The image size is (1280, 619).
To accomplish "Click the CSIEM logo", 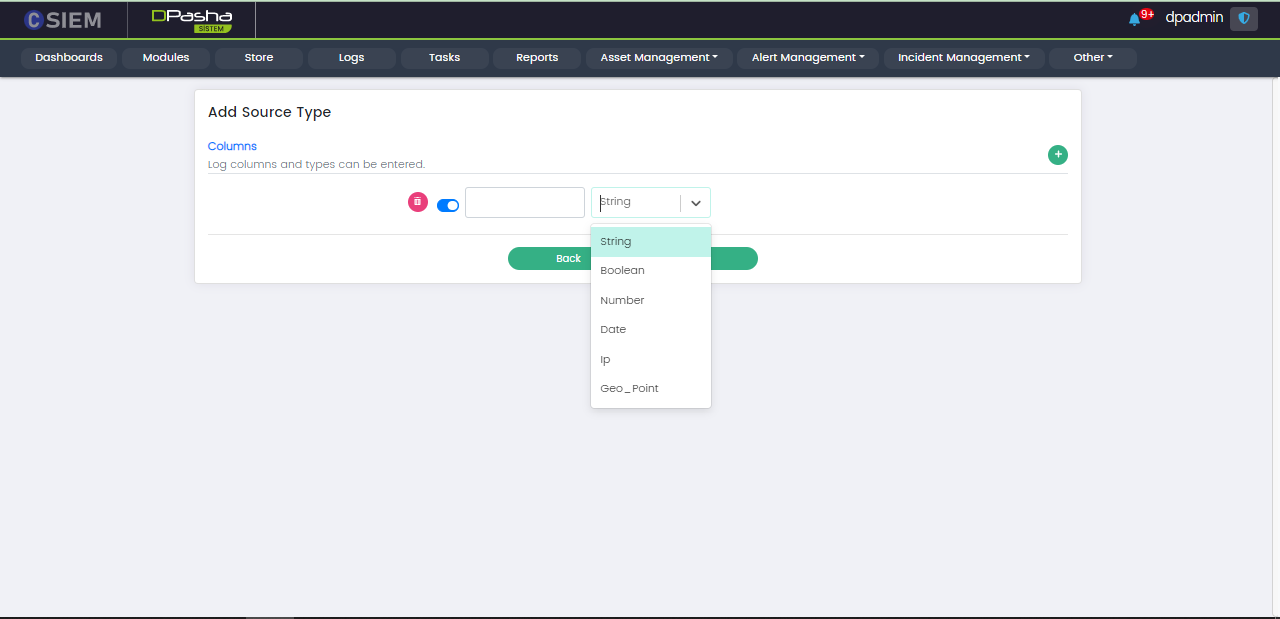I will pyautogui.click(x=63, y=19).
